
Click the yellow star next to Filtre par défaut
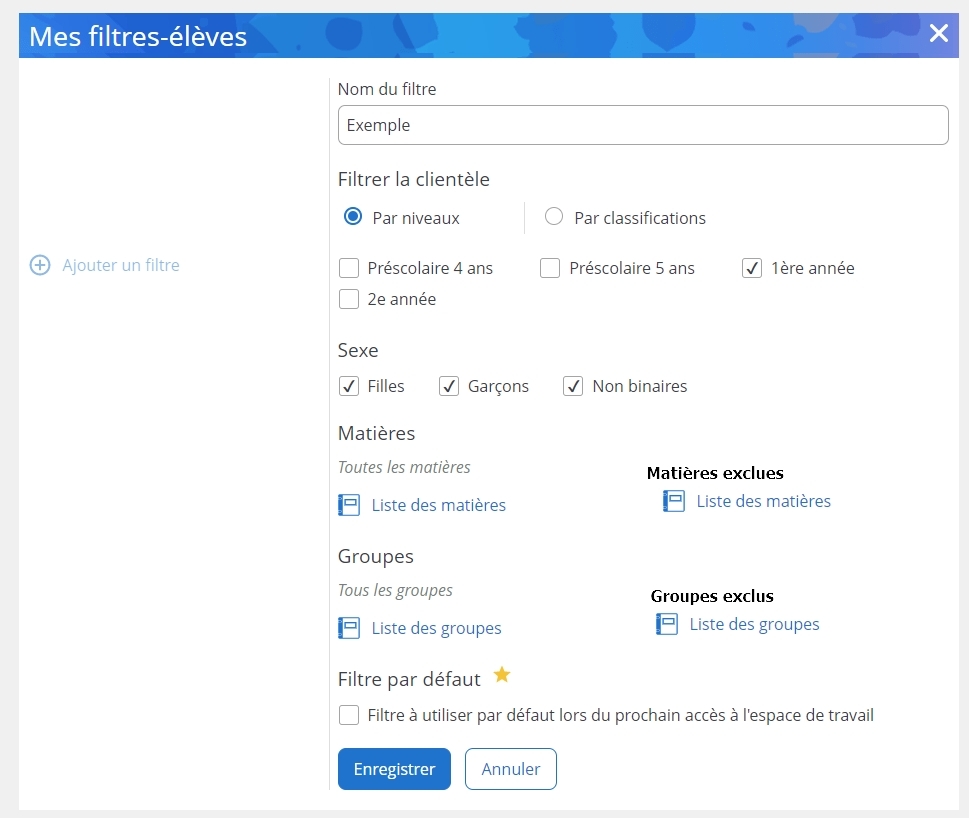click(x=502, y=676)
